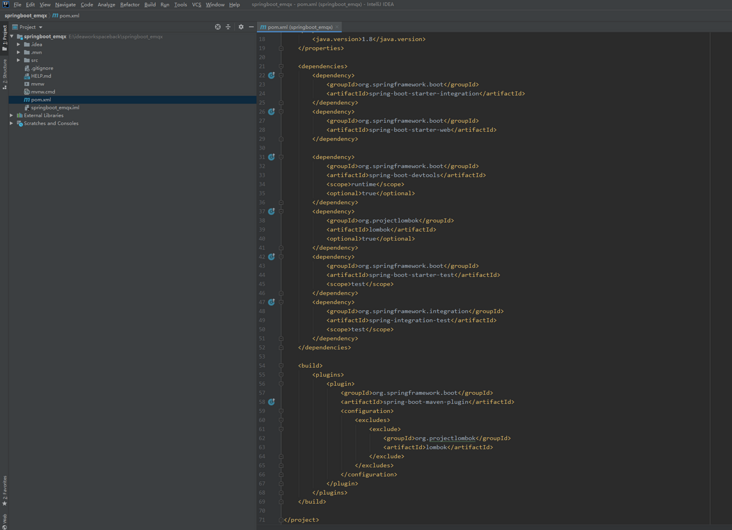Click springboot_emqx breadcrumb in navigation bar
This screenshot has height=530, width=732.
pos(25,16)
